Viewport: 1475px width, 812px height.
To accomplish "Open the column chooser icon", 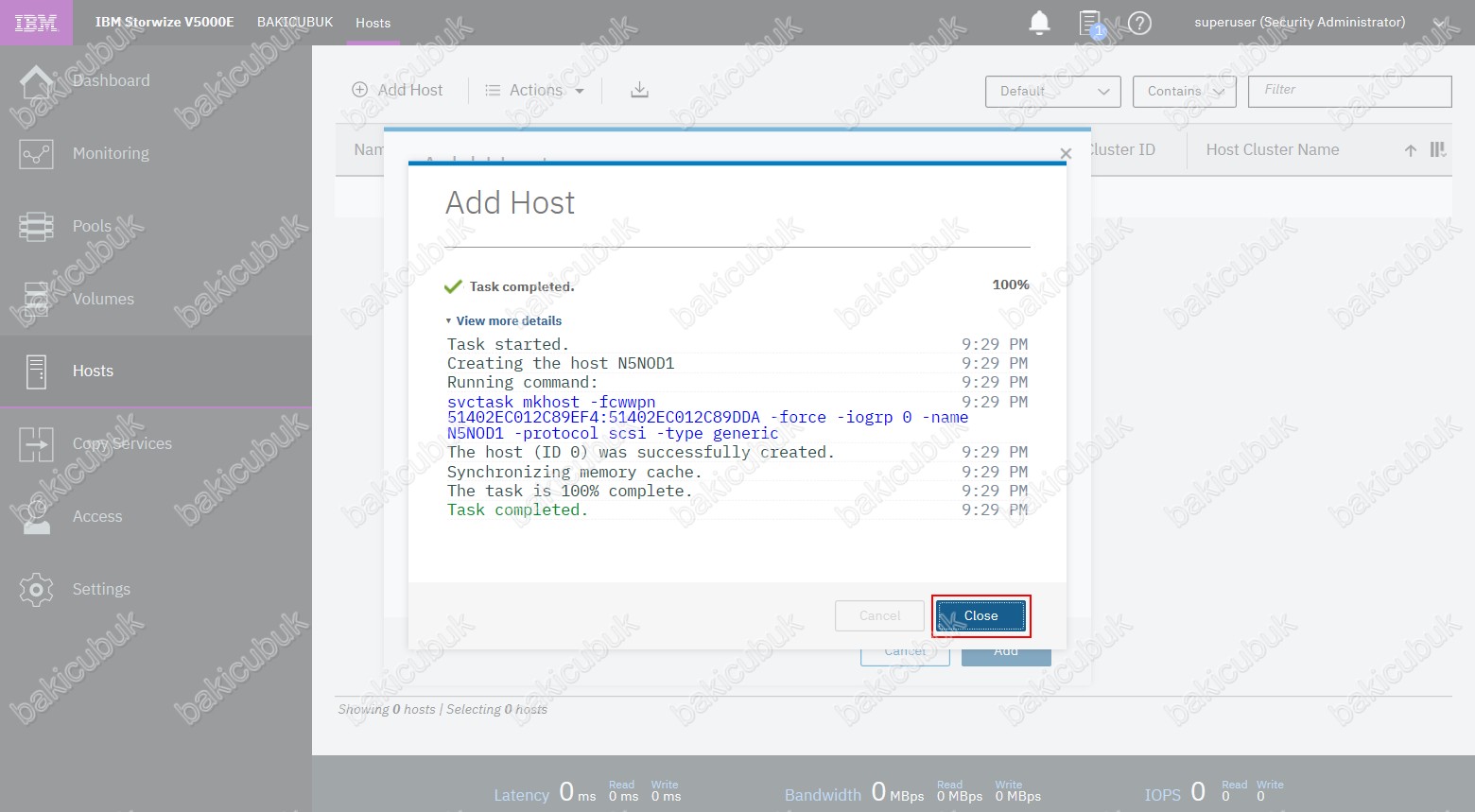I will [x=1438, y=149].
